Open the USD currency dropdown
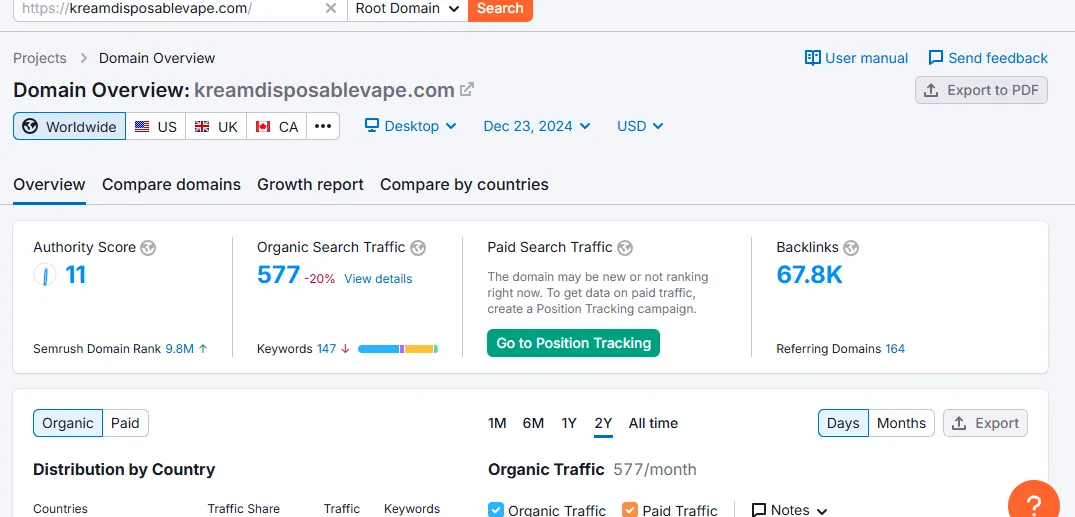 (640, 126)
